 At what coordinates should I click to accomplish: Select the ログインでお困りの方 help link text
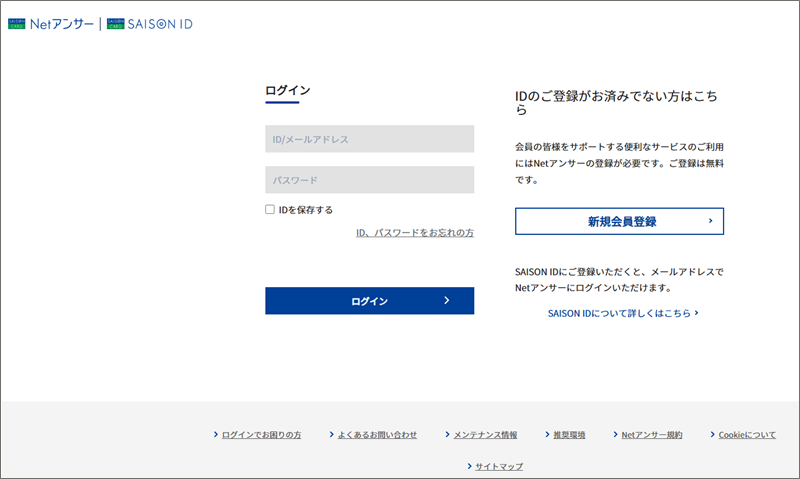point(261,435)
